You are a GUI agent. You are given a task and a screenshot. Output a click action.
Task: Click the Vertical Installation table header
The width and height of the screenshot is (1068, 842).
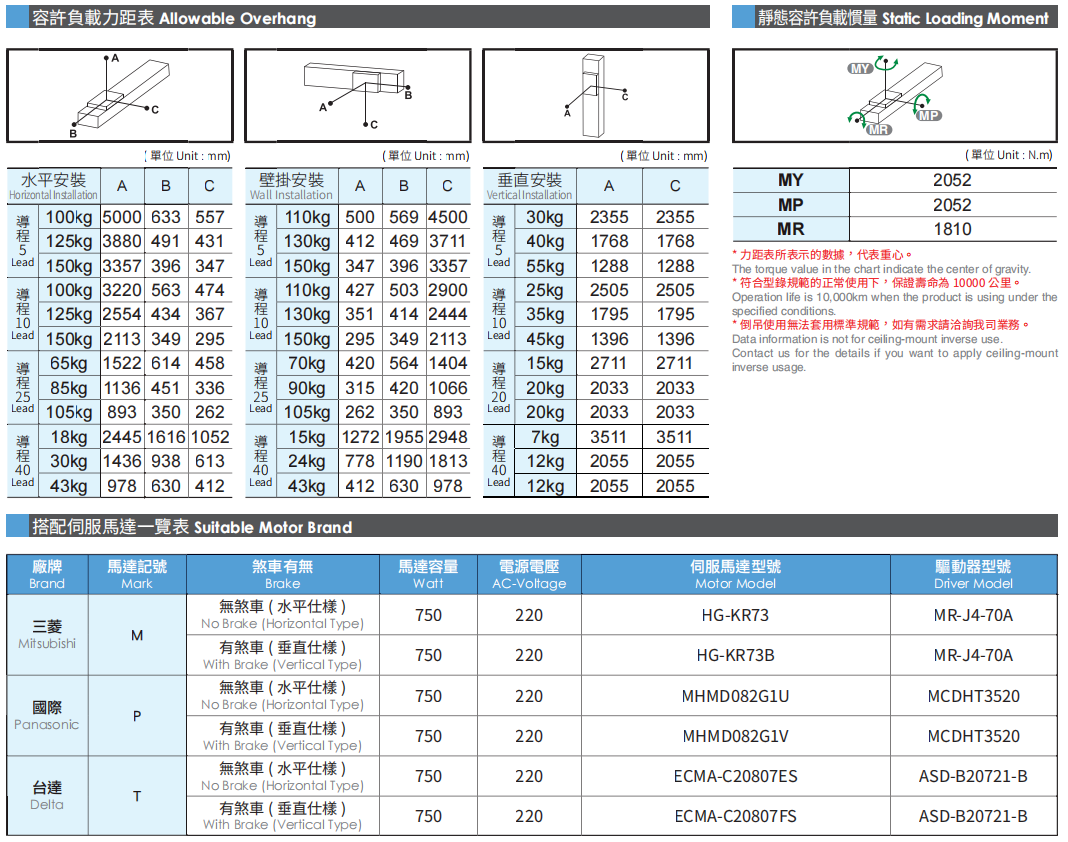pyautogui.click(x=530, y=186)
